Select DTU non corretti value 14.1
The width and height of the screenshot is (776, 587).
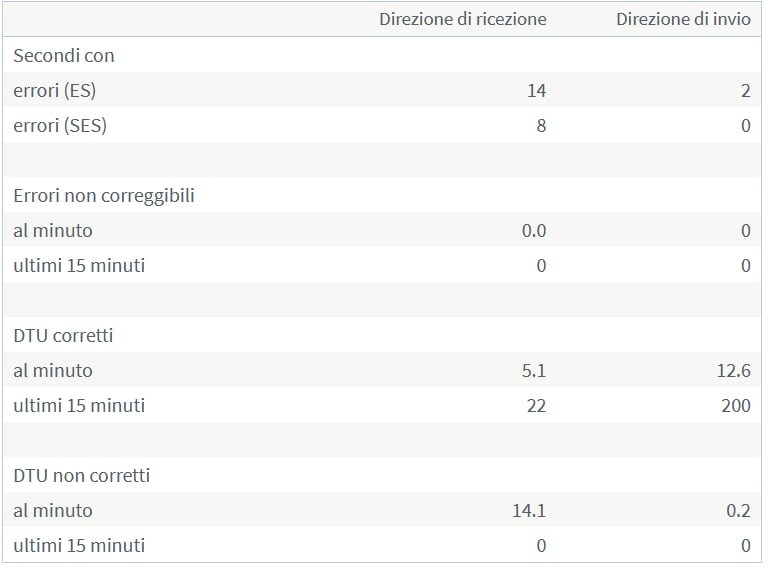coord(529,511)
